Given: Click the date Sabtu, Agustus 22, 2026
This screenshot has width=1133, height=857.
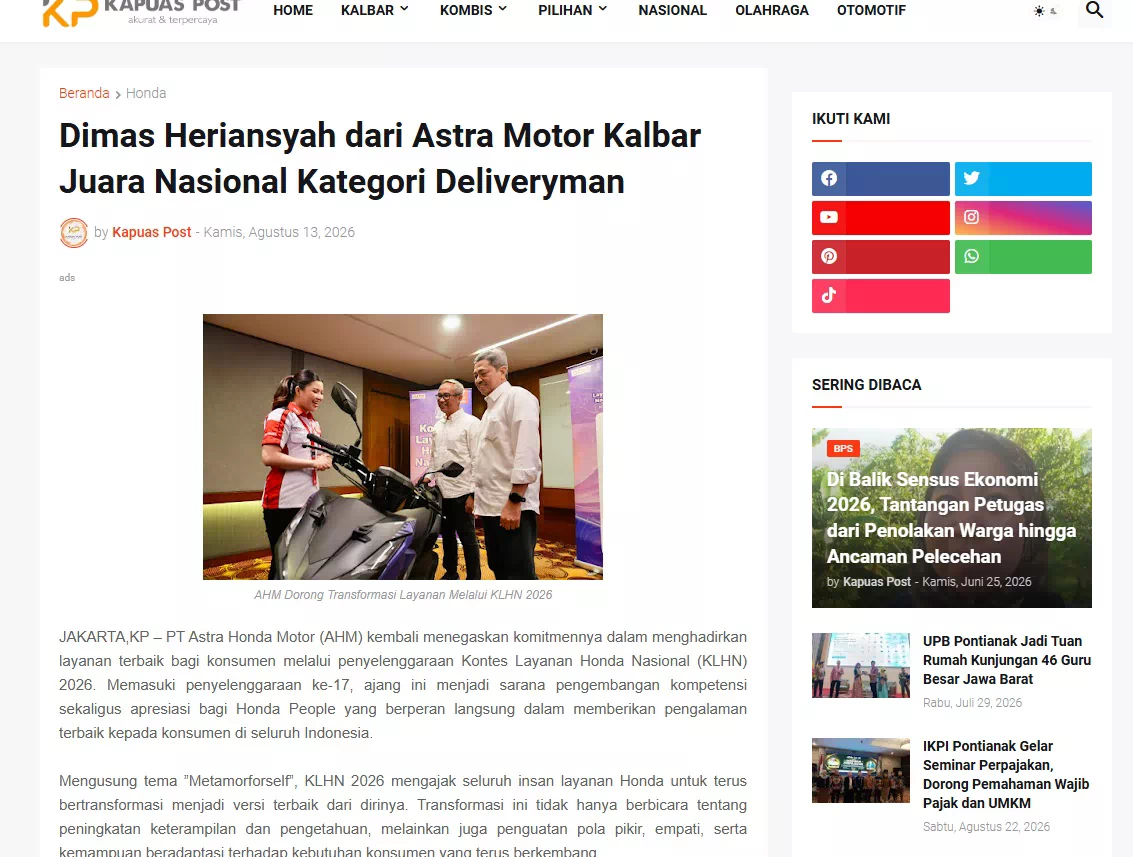Looking at the screenshot, I should (x=986, y=827).
